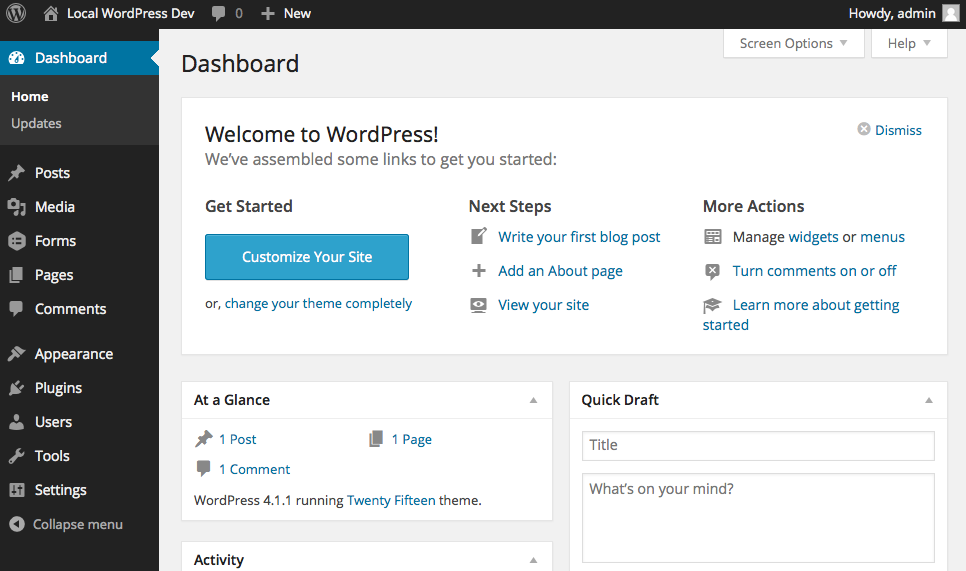
Task: Click the Settings sliders icon
Action: click(17, 490)
